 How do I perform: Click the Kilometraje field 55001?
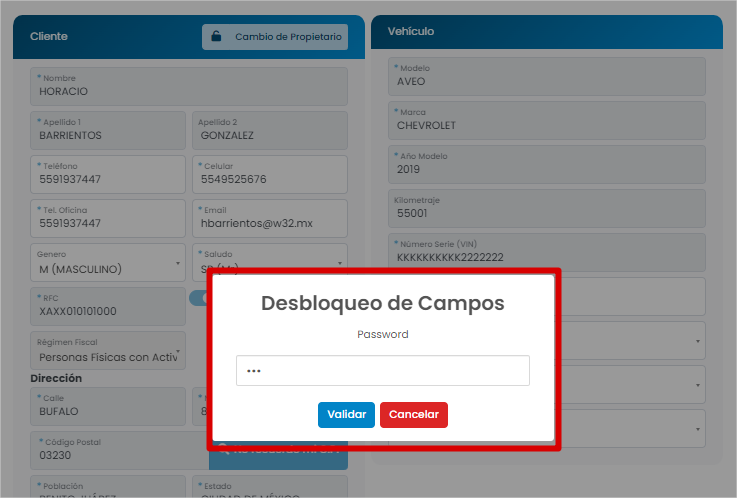click(547, 209)
